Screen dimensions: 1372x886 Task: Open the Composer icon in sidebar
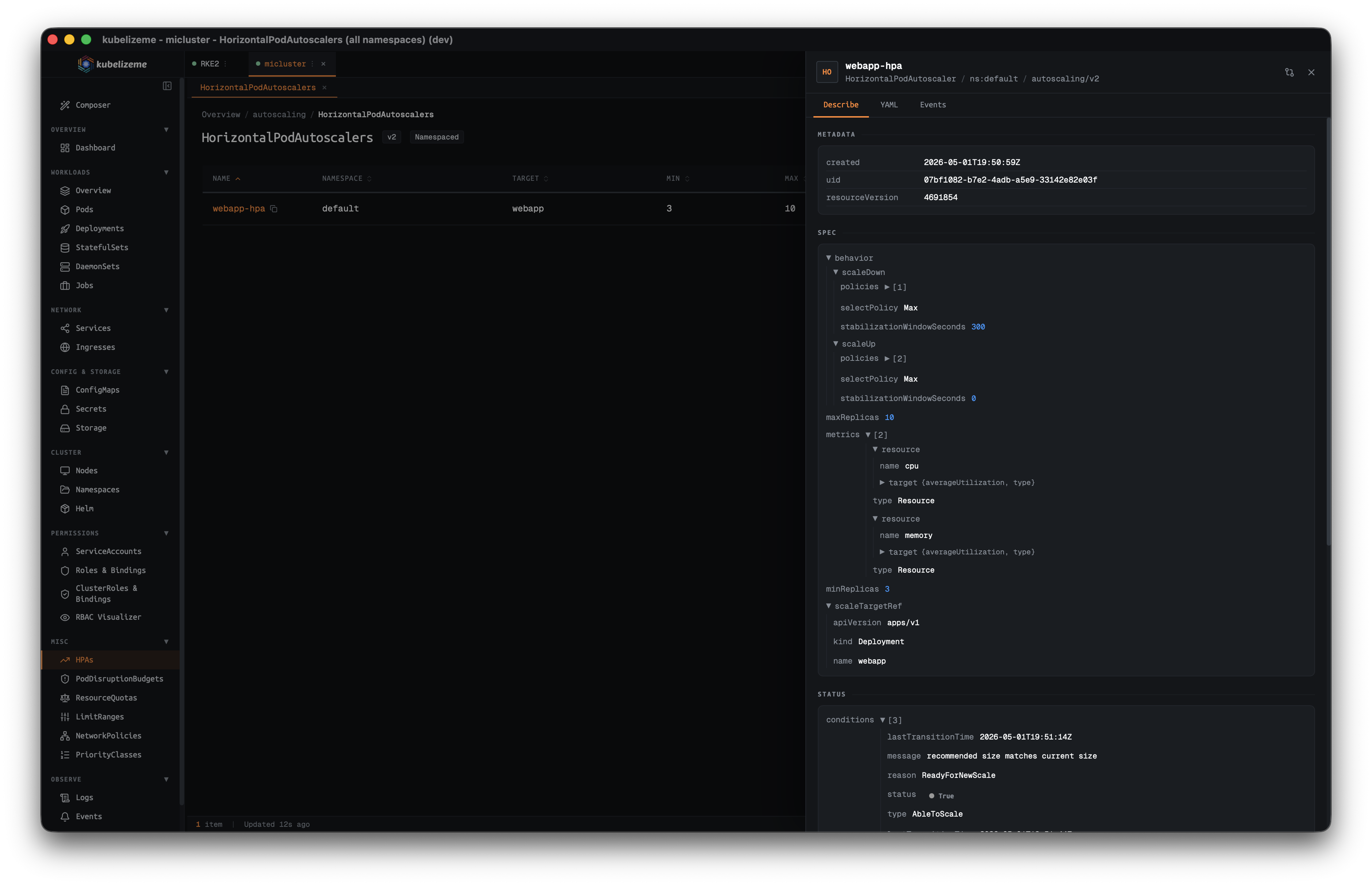coord(65,105)
